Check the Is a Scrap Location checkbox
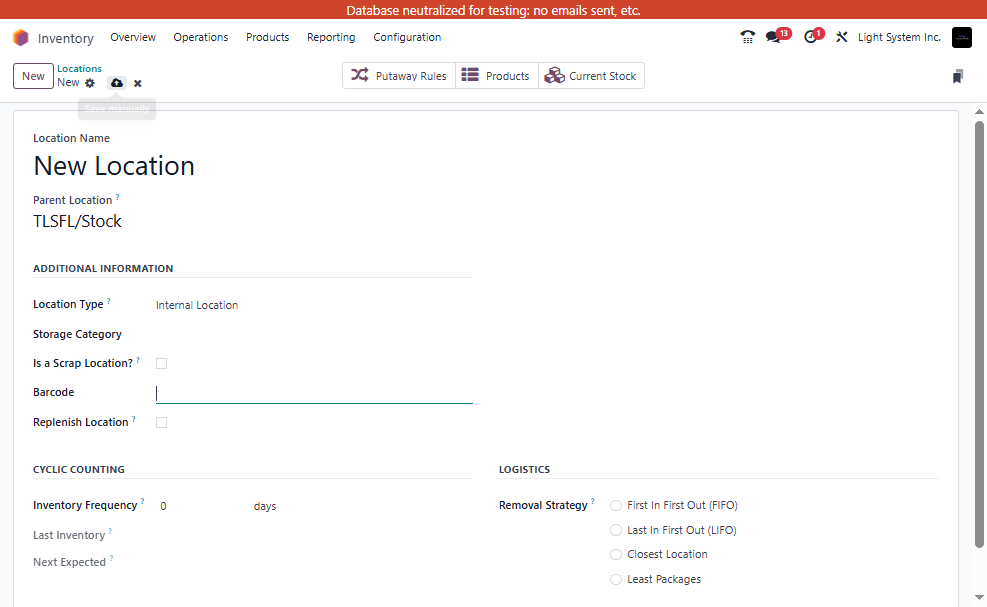 tap(162, 363)
